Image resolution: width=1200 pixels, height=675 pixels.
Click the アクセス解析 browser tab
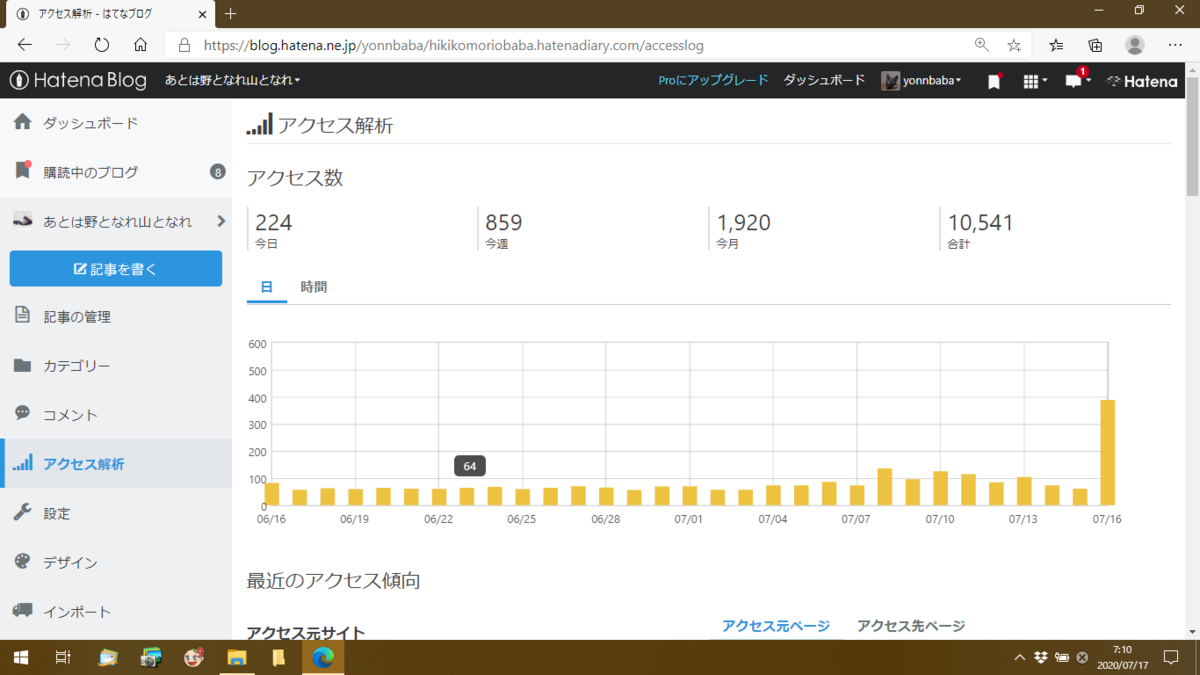[109, 14]
